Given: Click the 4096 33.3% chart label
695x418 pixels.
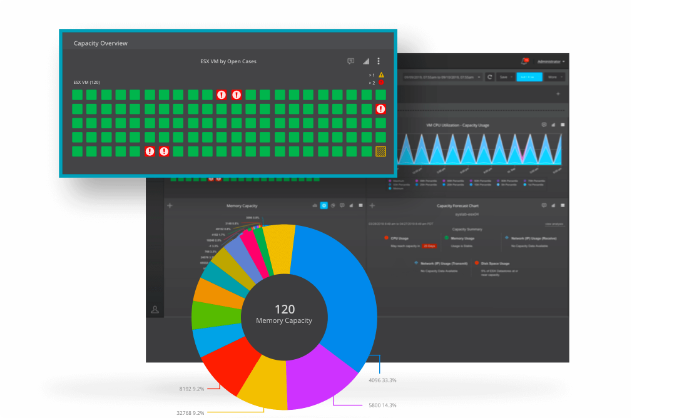Looking at the screenshot, I should 383,380.
